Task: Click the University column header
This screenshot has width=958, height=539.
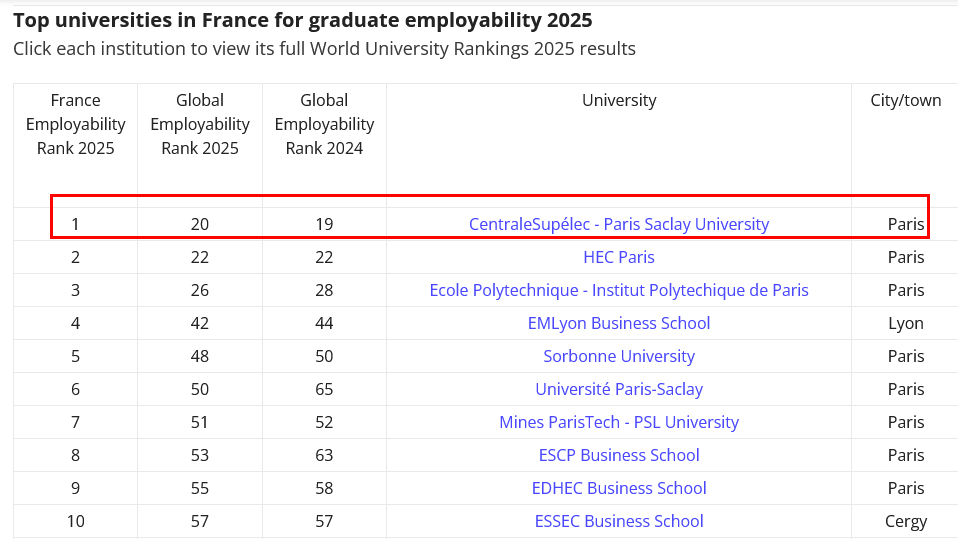Action: point(619,100)
